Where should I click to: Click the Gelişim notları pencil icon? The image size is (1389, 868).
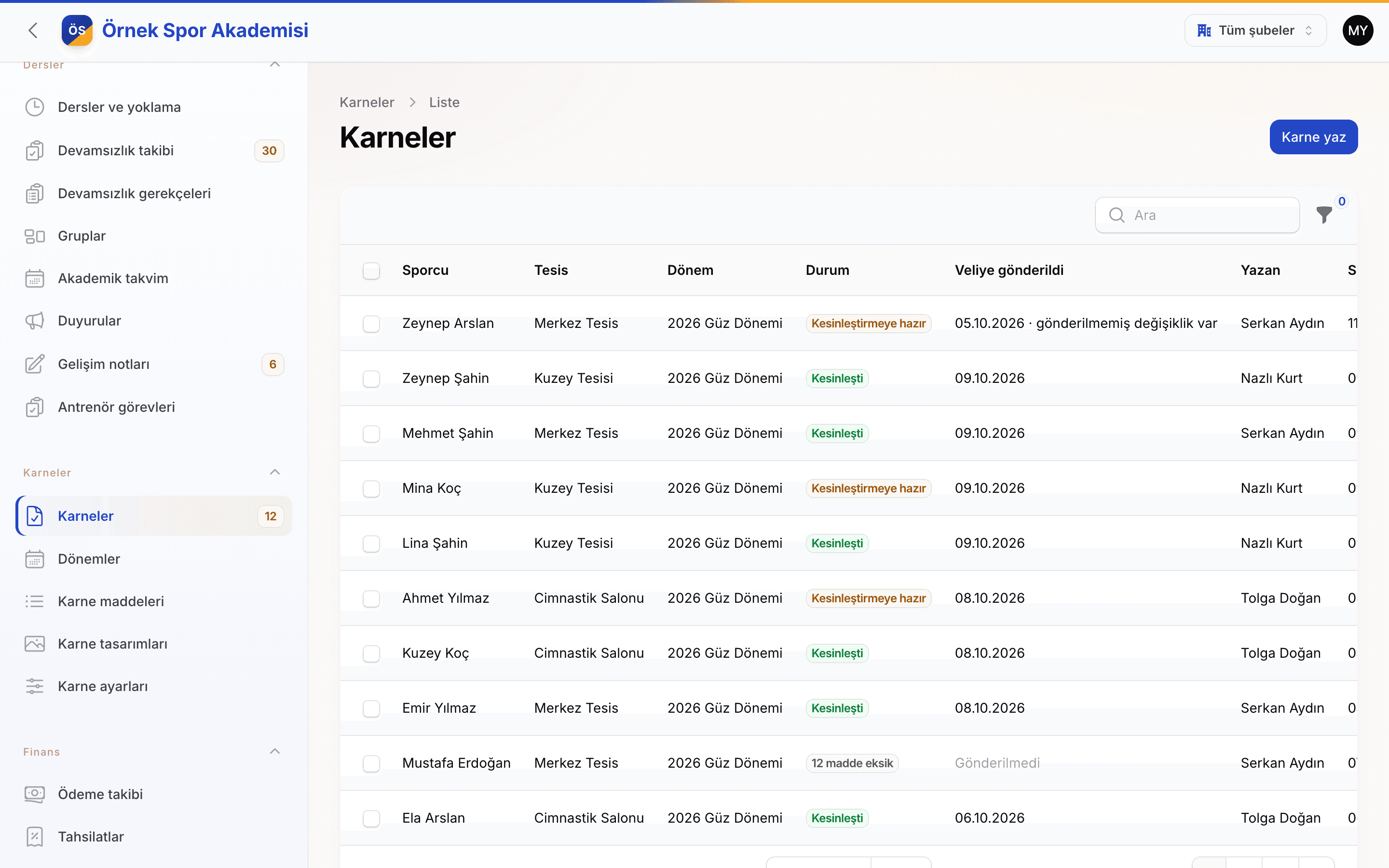pyautogui.click(x=34, y=364)
